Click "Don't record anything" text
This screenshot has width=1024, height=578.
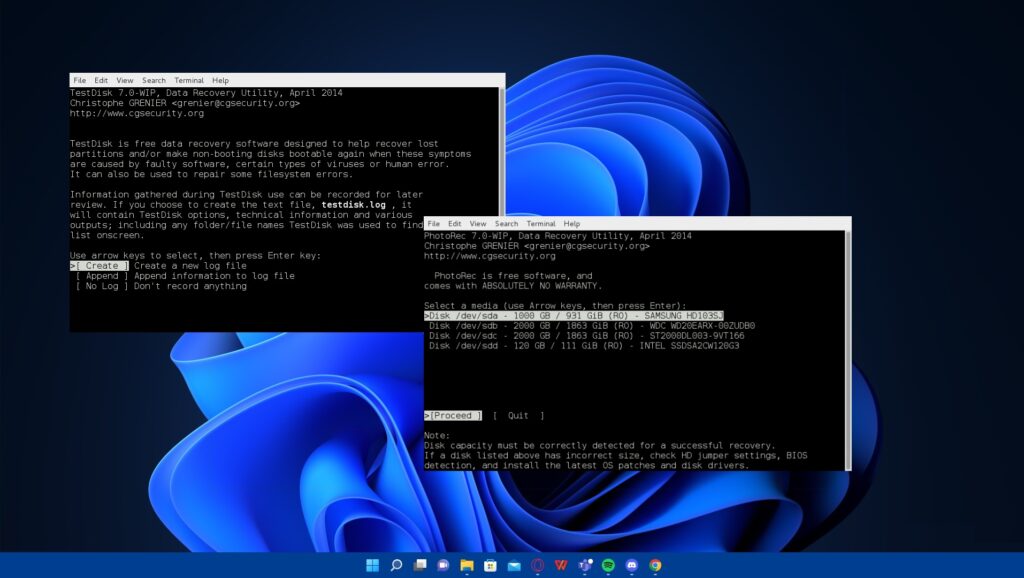click(190, 286)
